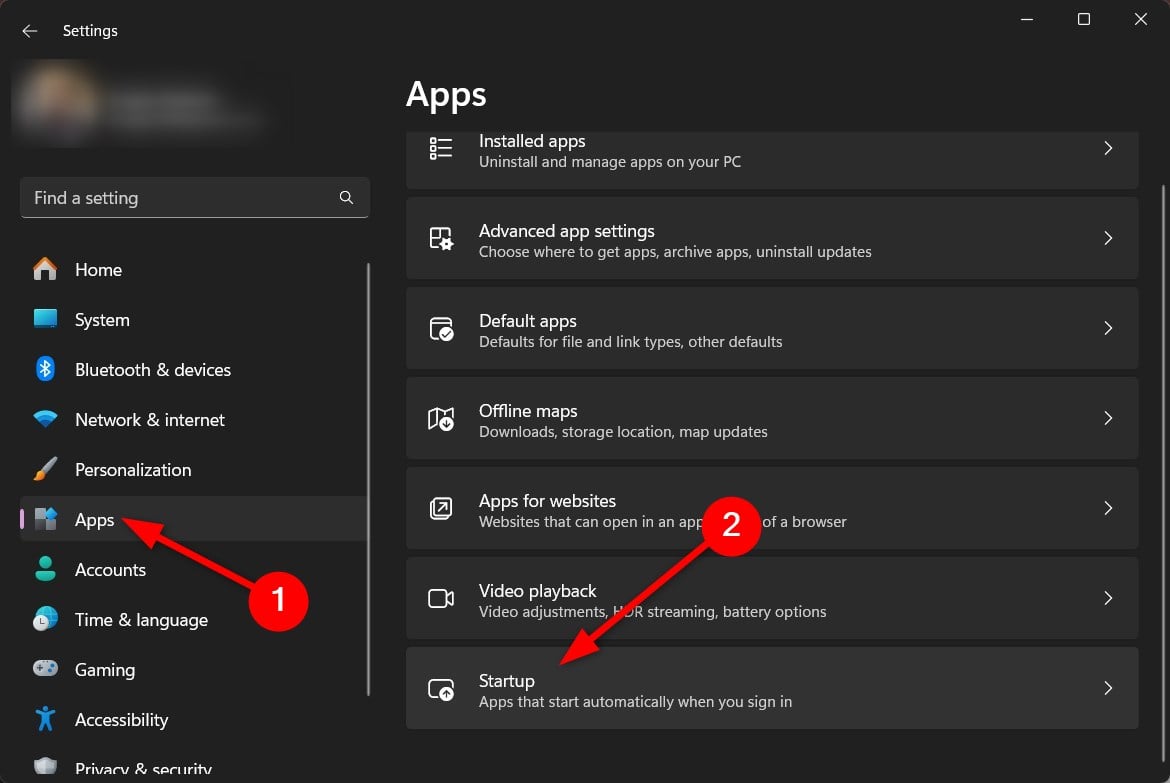The height and width of the screenshot is (783, 1170).
Task: Click the Bluetooth icon in sidebar
Action: tap(45, 369)
